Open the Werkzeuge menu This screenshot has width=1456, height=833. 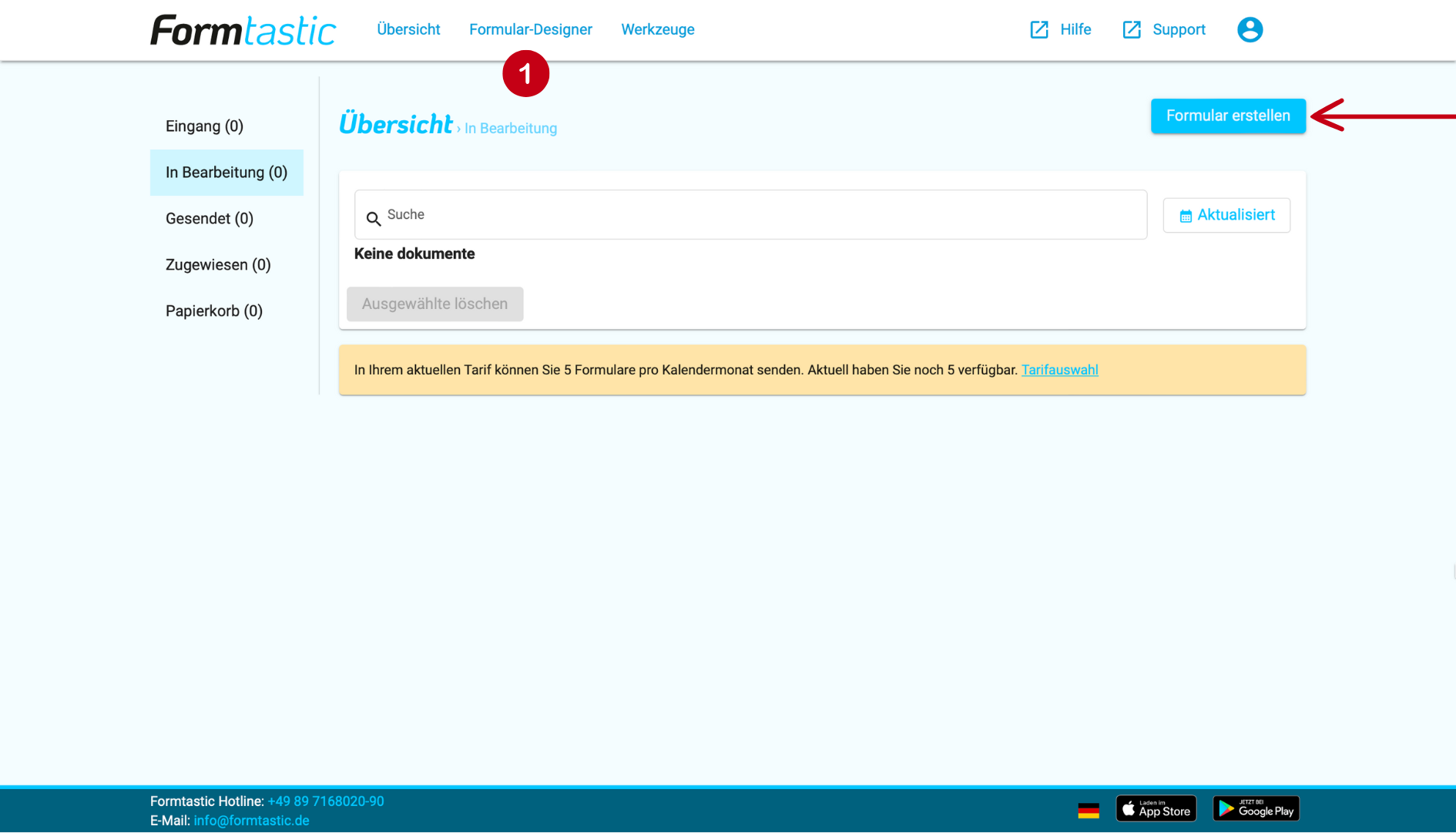658,29
